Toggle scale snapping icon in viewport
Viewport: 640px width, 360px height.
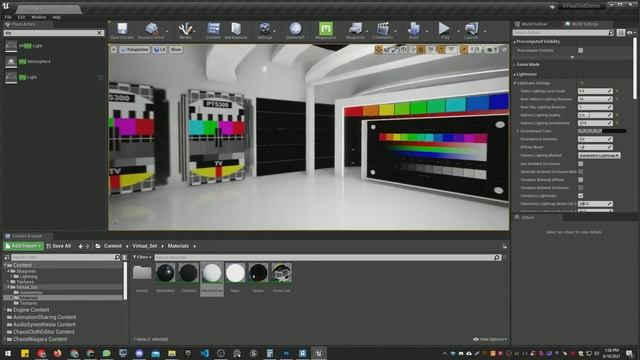463,50
